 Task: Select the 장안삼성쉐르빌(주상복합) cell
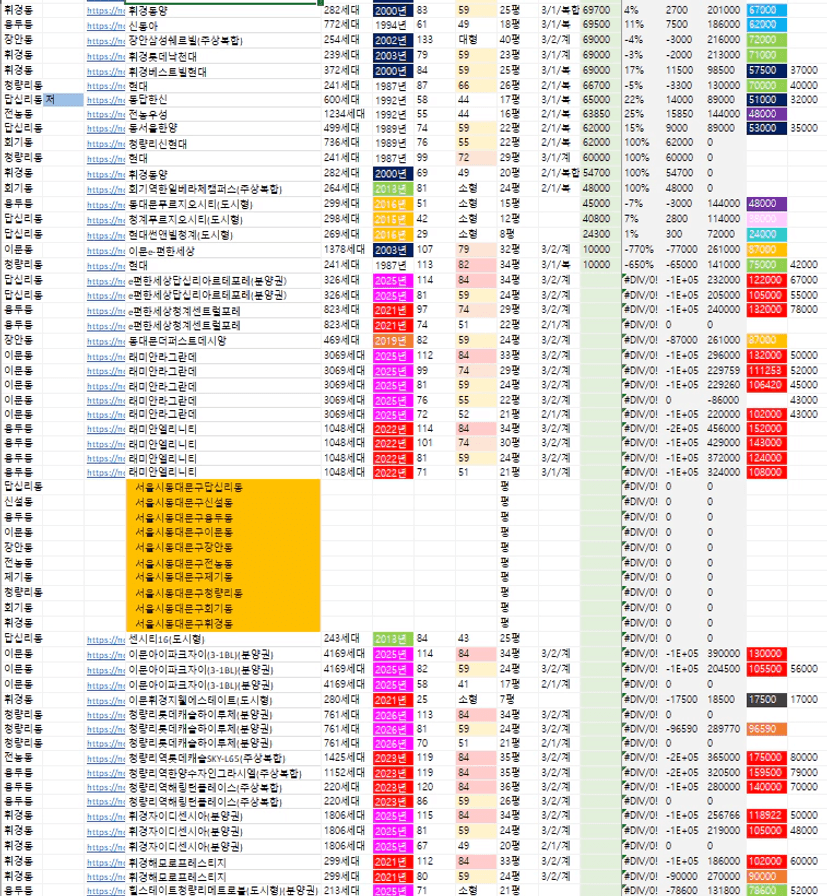(223, 41)
